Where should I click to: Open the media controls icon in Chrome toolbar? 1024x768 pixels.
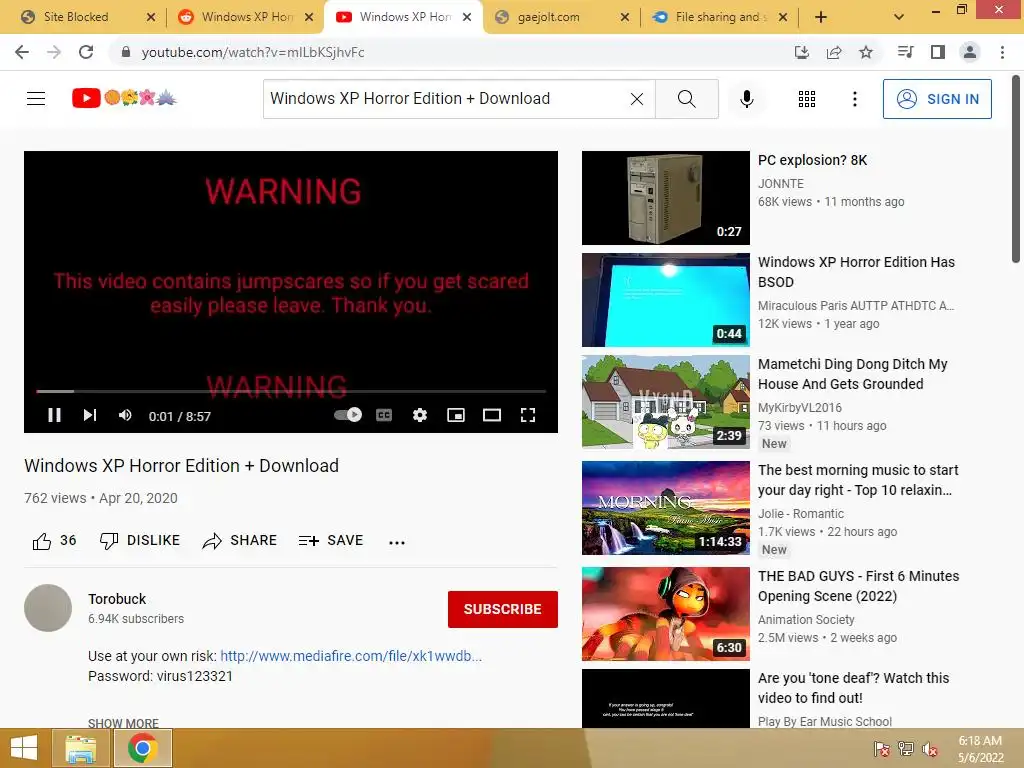(x=905, y=52)
